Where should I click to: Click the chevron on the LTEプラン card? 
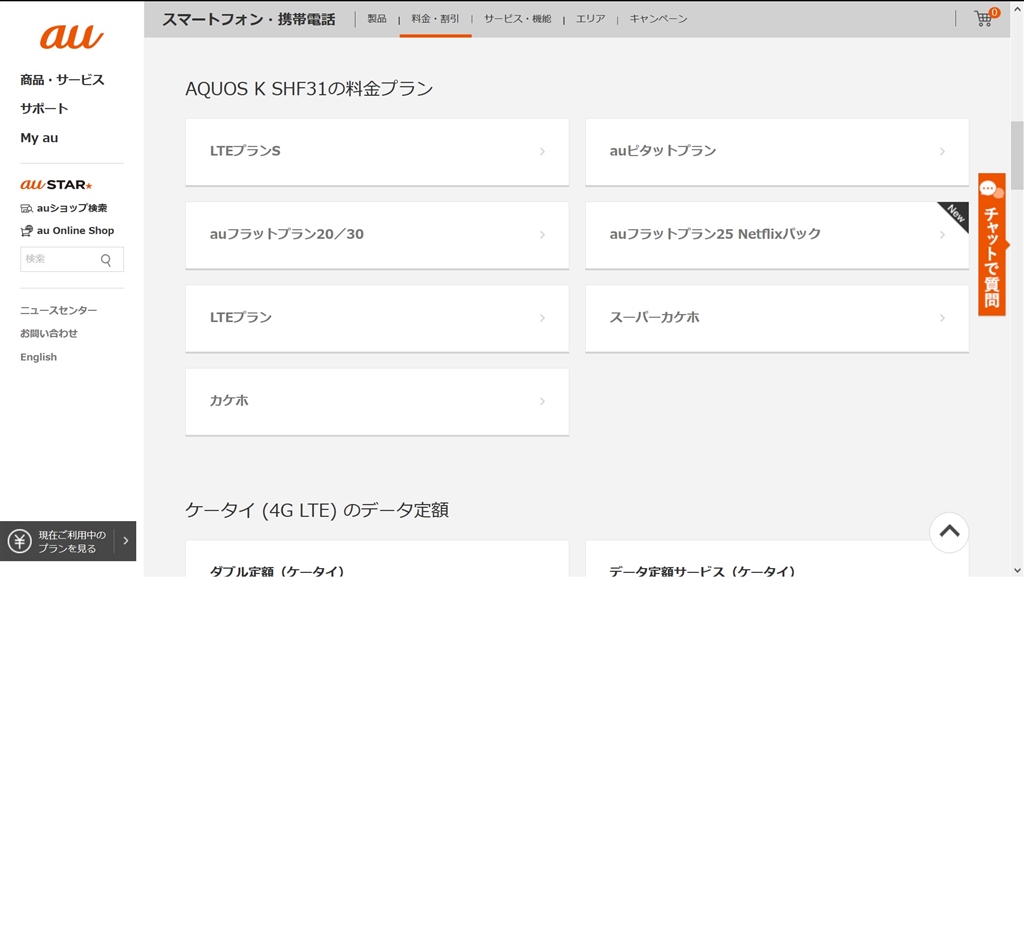[542, 318]
